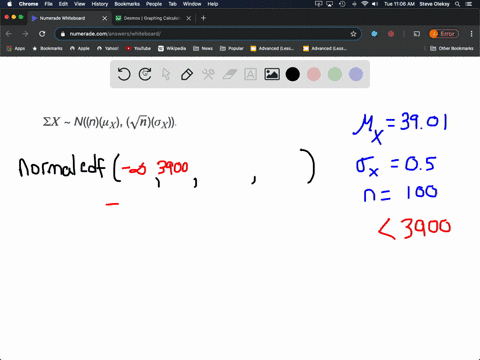
Task: Click the site lock icon
Action: (63, 34)
